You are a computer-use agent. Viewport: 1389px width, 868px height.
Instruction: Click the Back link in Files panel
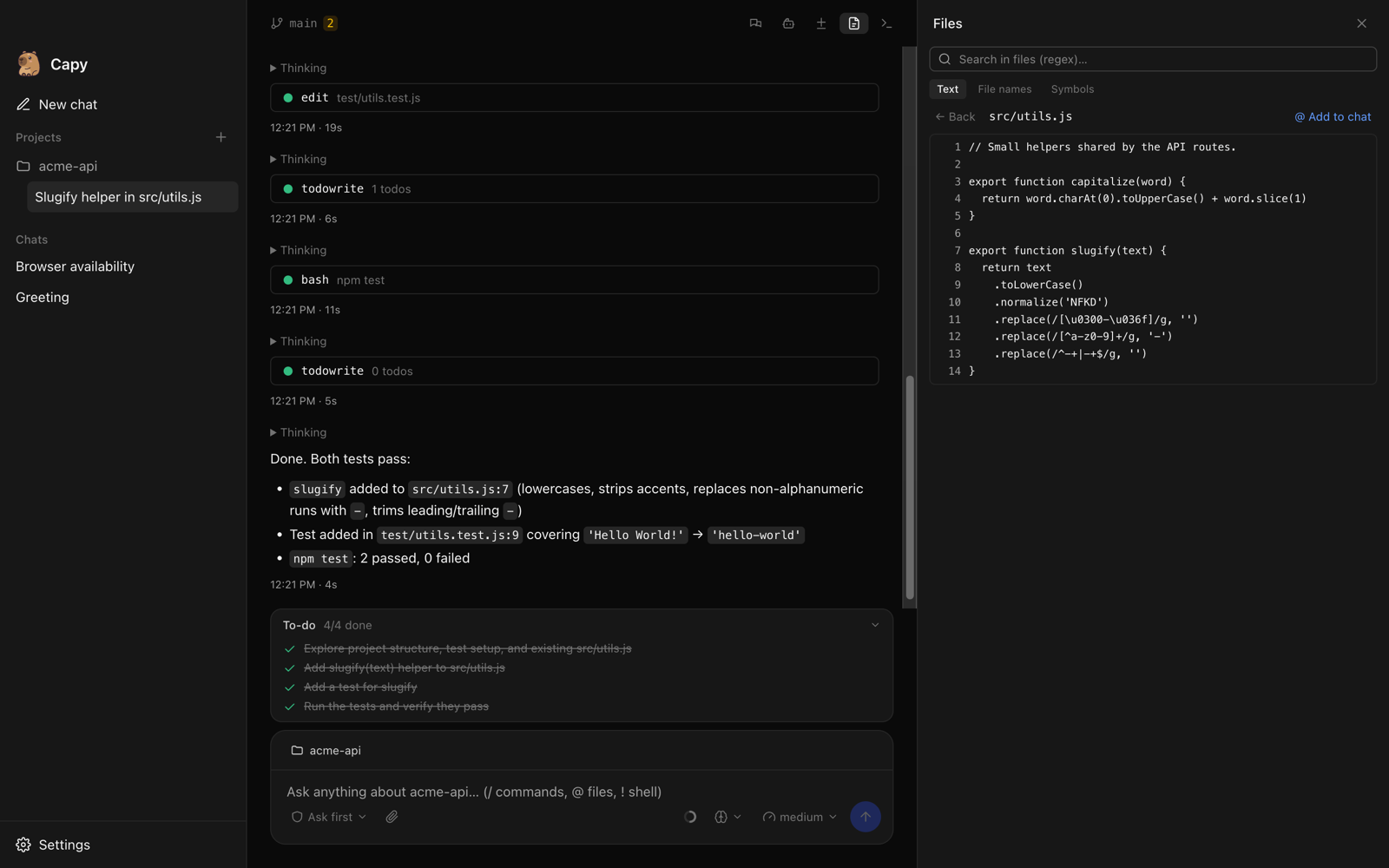click(955, 116)
